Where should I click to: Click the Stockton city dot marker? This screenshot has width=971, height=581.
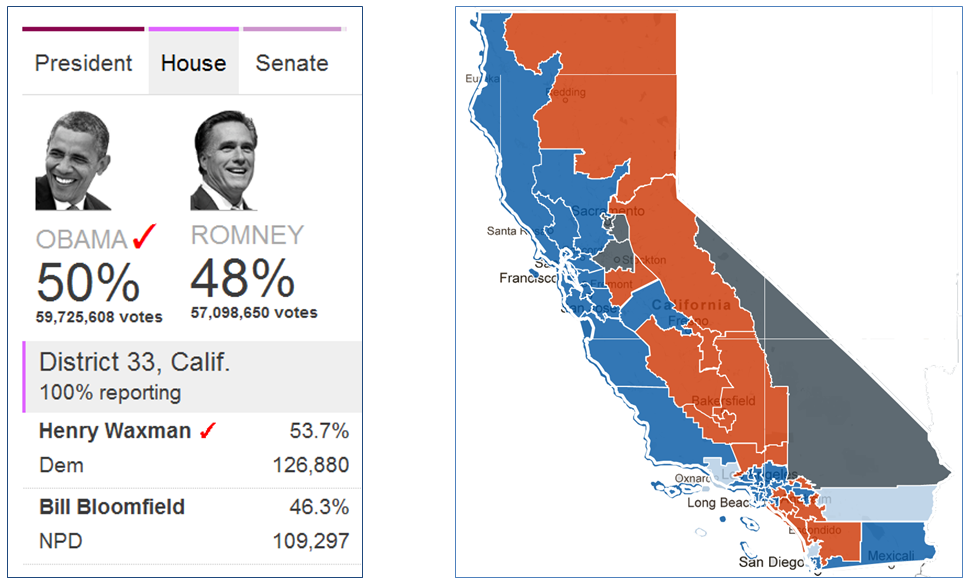point(617,258)
